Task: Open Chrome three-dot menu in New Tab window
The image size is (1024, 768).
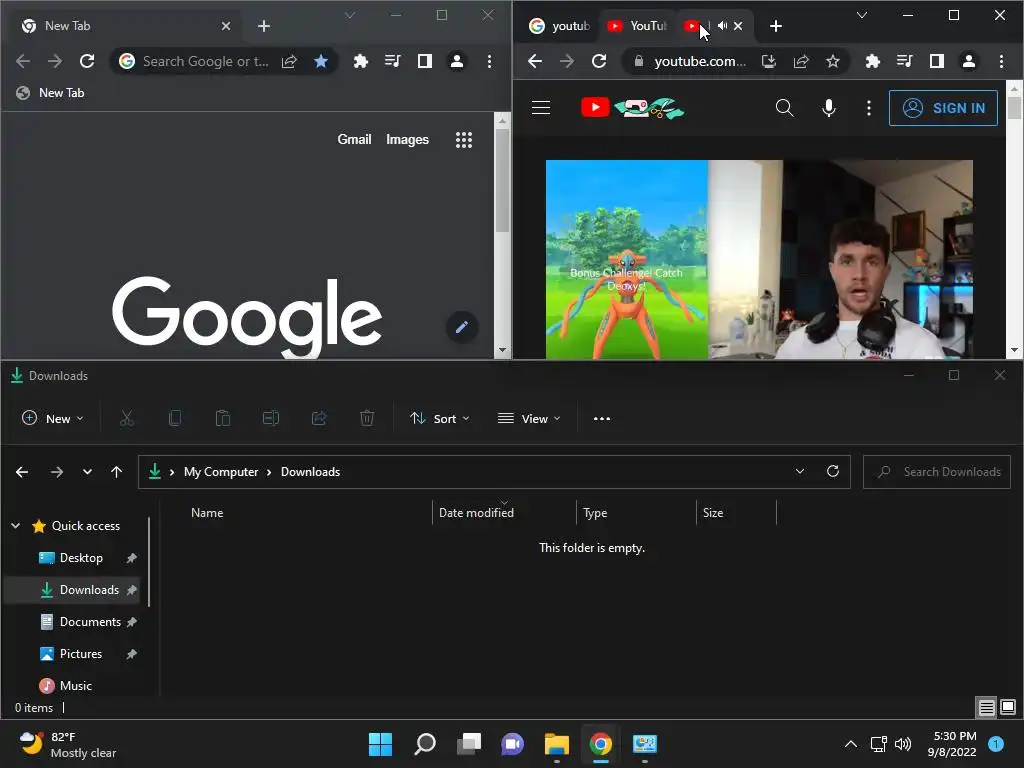Action: point(489,61)
